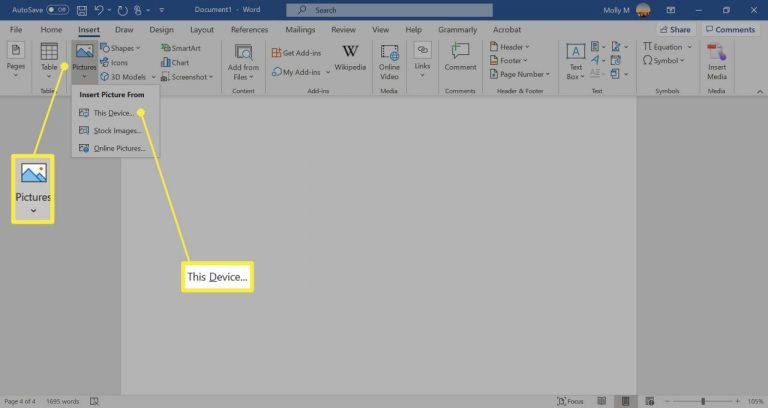Open the Screenshot dropdown
Screen dimensions: 768x408
187,77
